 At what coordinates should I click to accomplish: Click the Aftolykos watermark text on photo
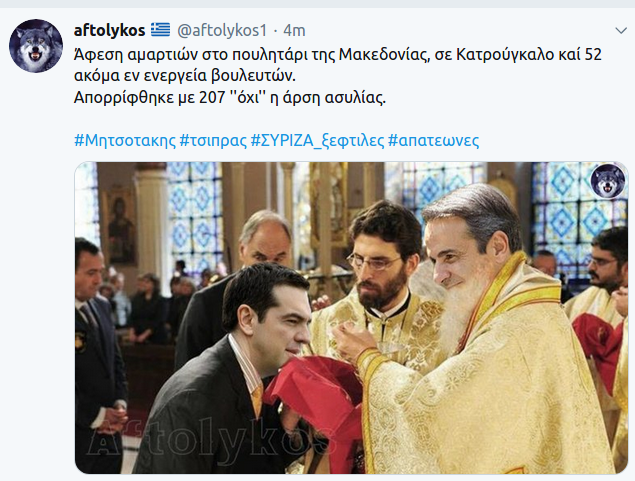tap(207, 439)
